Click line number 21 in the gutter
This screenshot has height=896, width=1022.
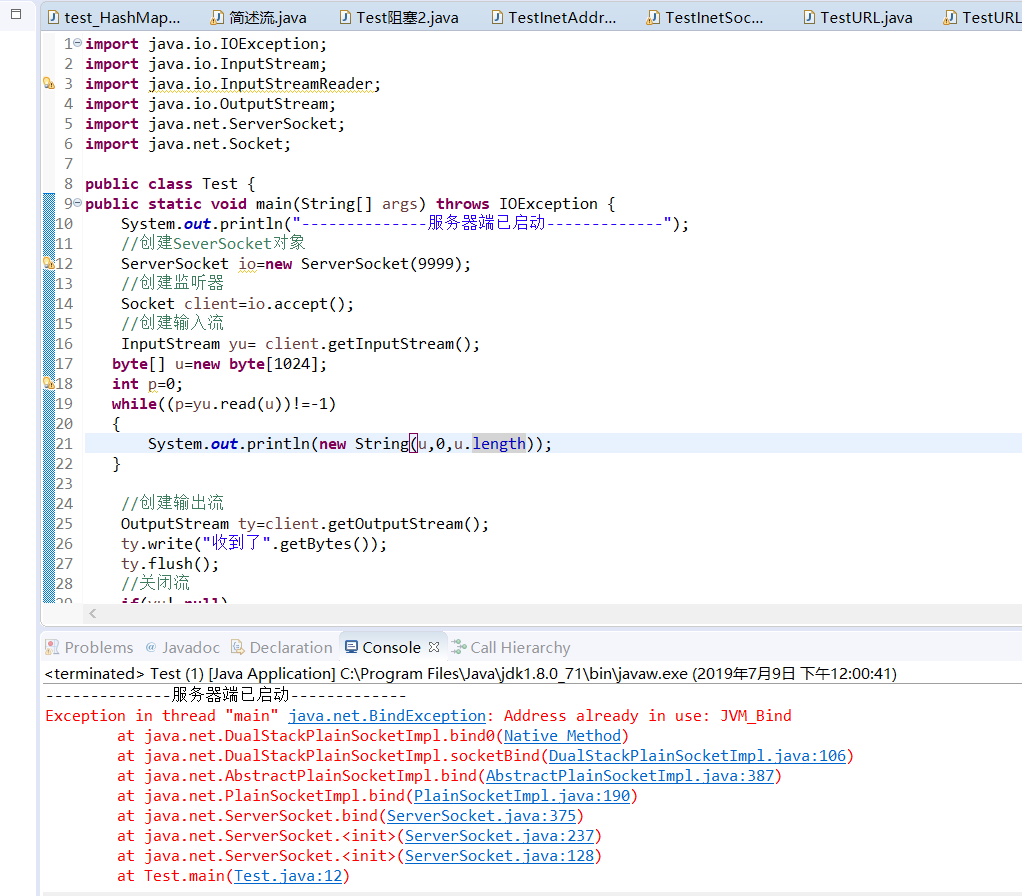[x=65, y=444]
